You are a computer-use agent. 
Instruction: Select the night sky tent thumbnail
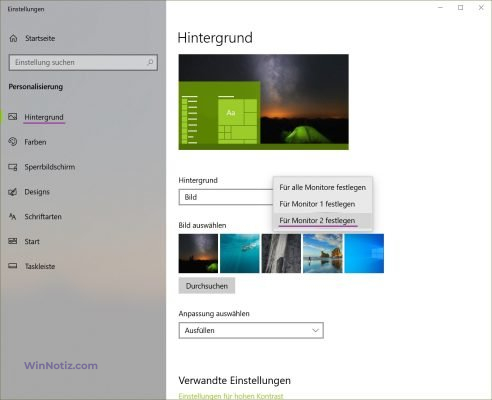pyautogui.click(x=198, y=253)
